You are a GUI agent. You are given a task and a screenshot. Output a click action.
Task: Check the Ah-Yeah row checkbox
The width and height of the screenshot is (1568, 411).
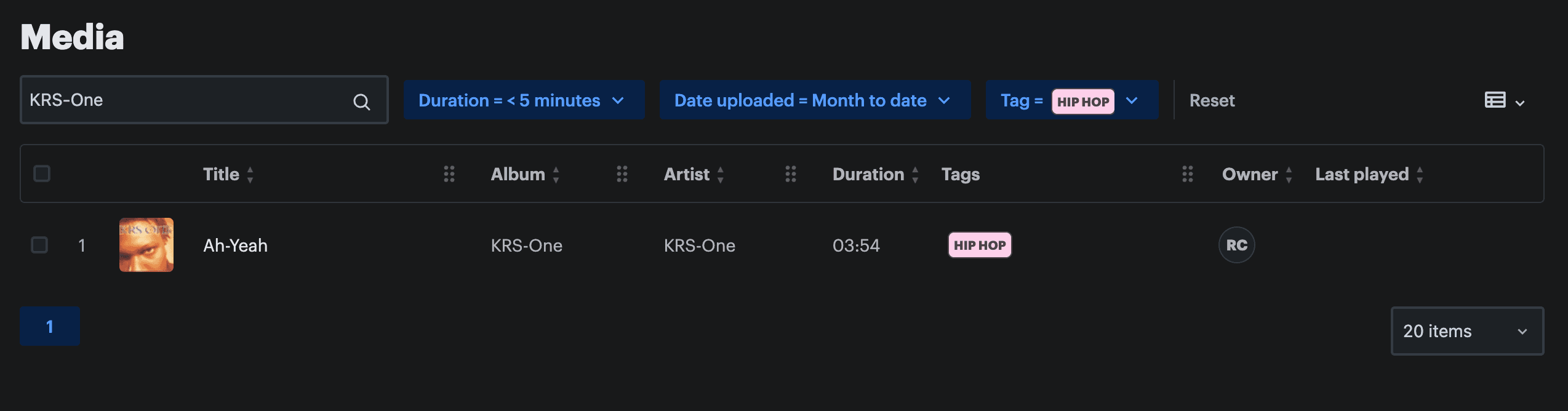pyautogui.click(x=39, y=245)
